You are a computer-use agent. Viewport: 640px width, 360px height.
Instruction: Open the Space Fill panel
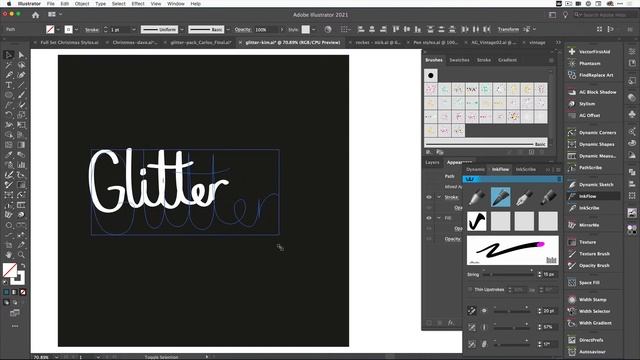(589, 282)
